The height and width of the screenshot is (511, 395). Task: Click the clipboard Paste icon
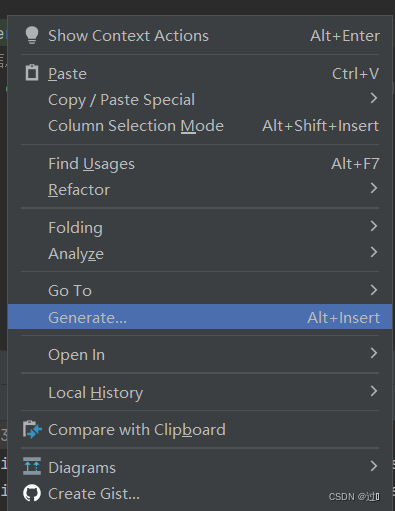pyautogui.click(x=32, y=73)
